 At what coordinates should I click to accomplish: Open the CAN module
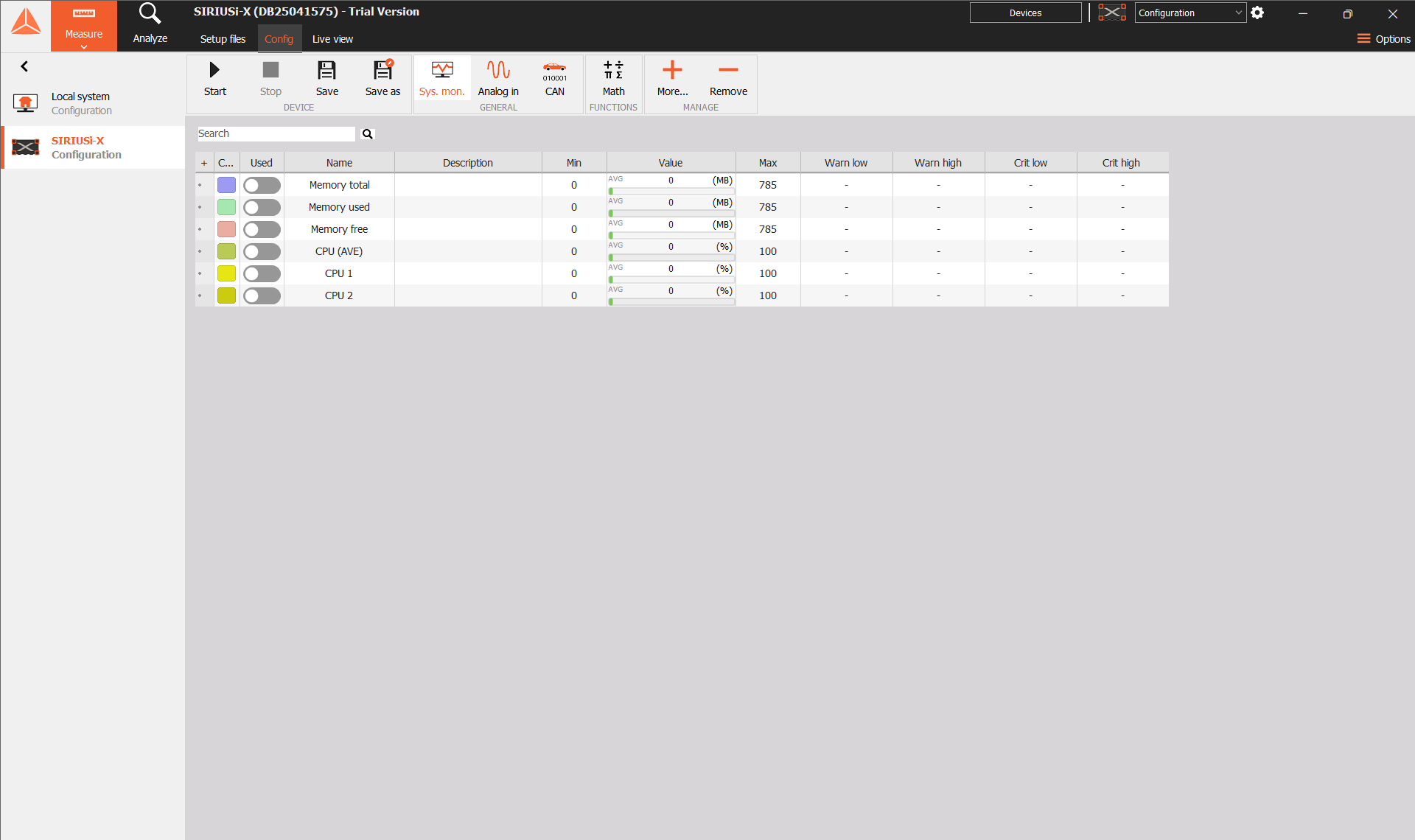pyautogui.click(x=555, y=78)
